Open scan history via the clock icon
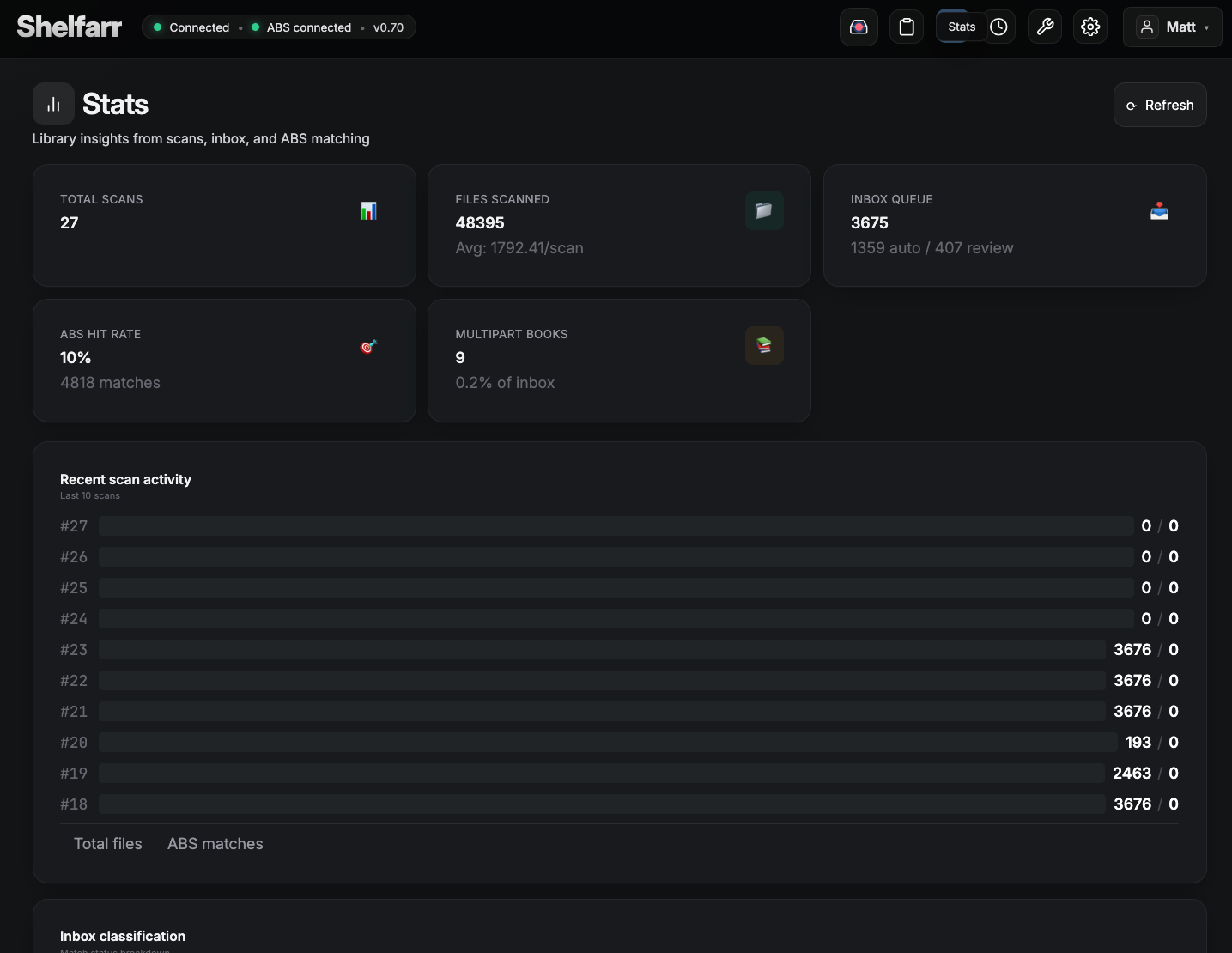1232x953 pixels. 998,27
